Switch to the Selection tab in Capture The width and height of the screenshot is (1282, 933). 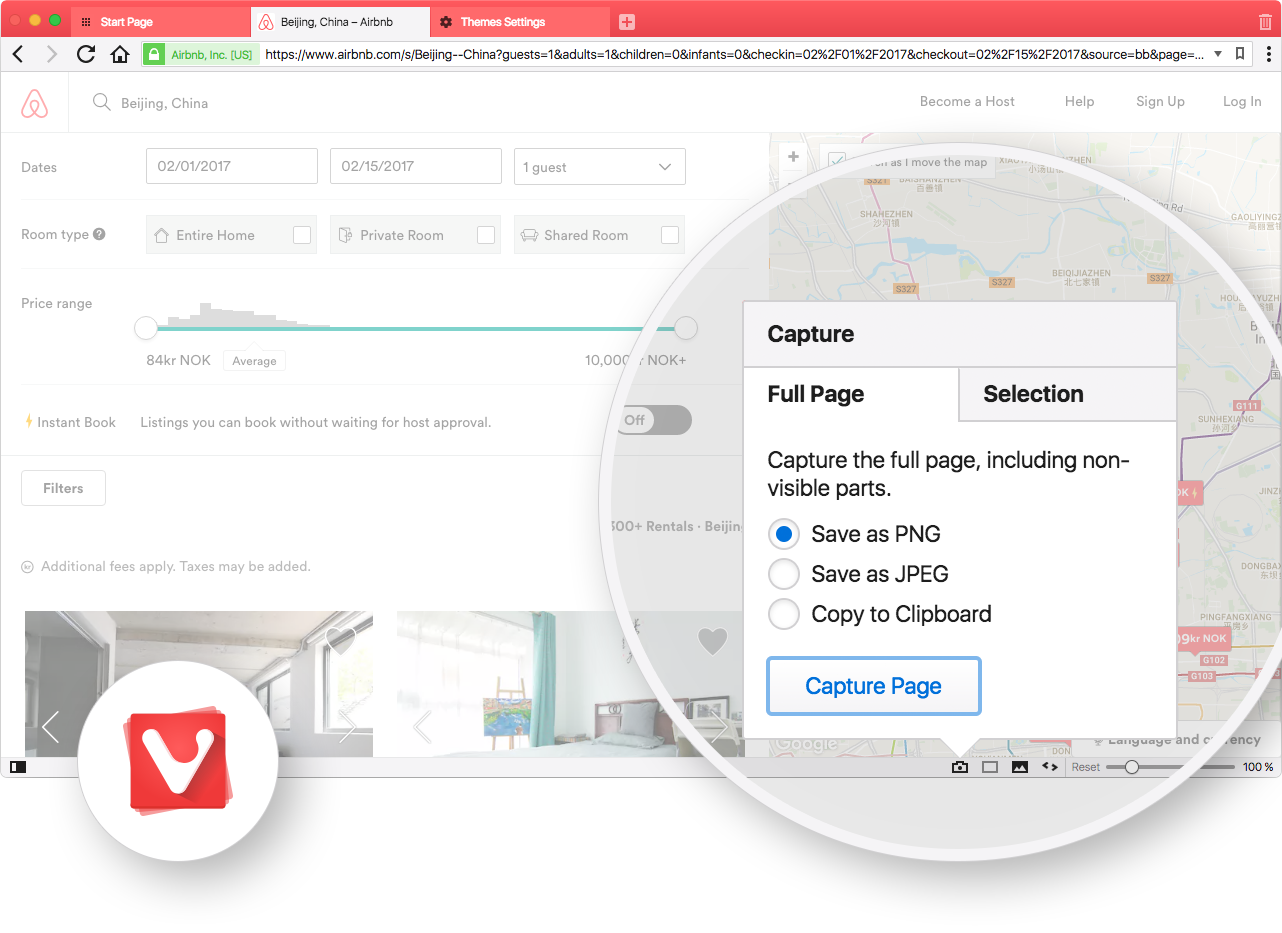point(1033,394)
